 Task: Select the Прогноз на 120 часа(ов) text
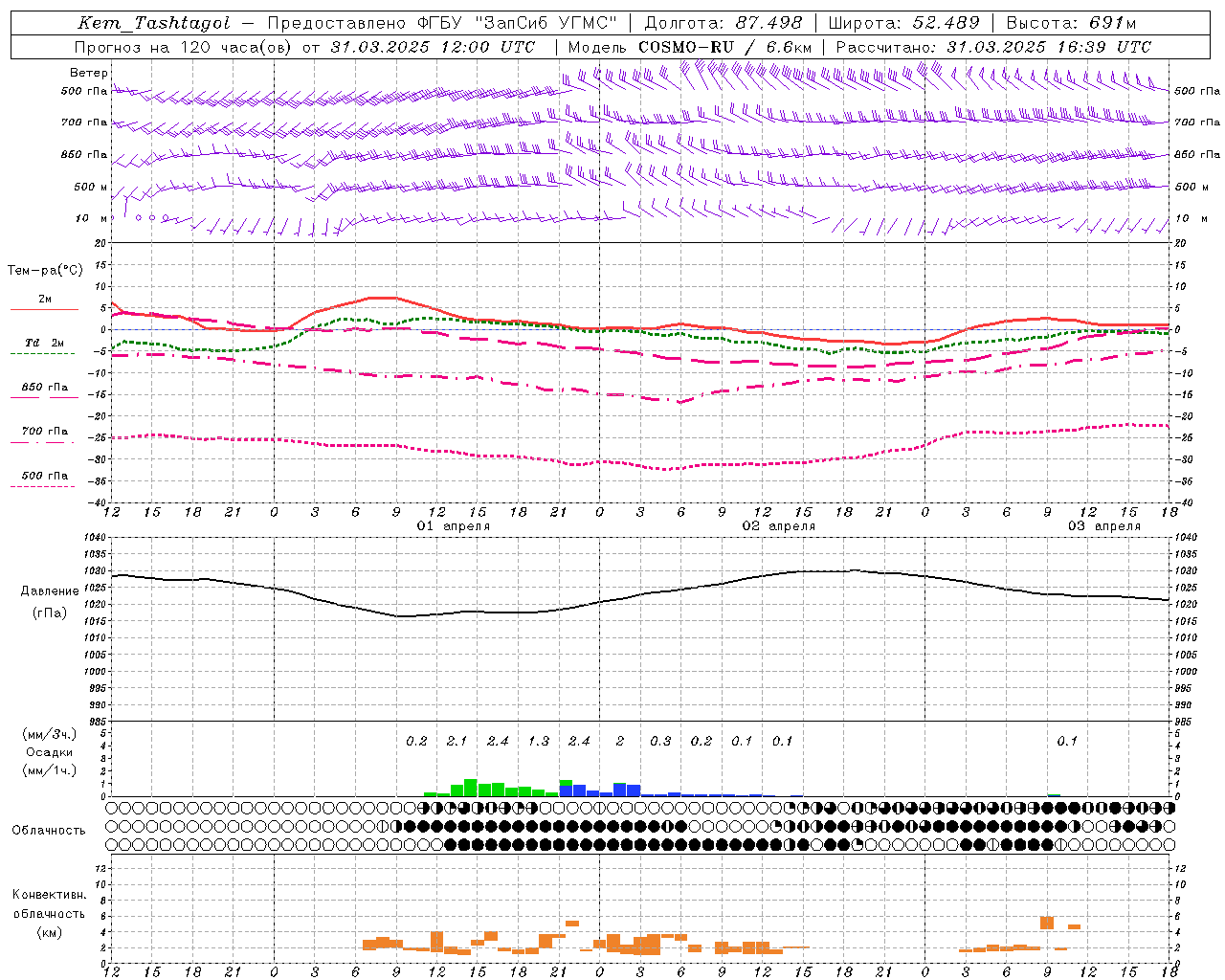coord(183,47)
